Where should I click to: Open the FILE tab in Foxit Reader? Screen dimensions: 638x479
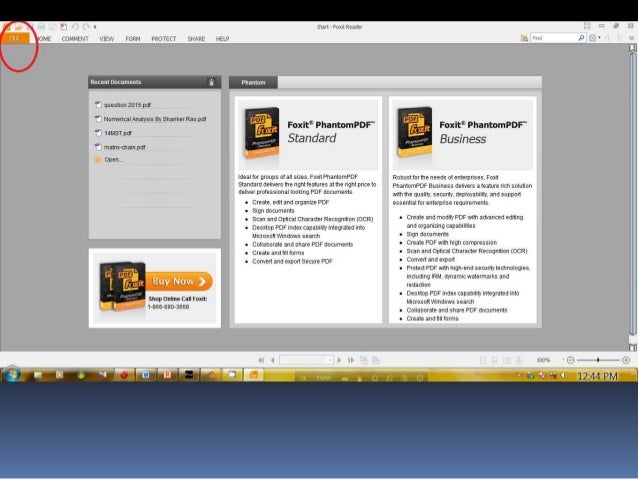tap(15, 38)
